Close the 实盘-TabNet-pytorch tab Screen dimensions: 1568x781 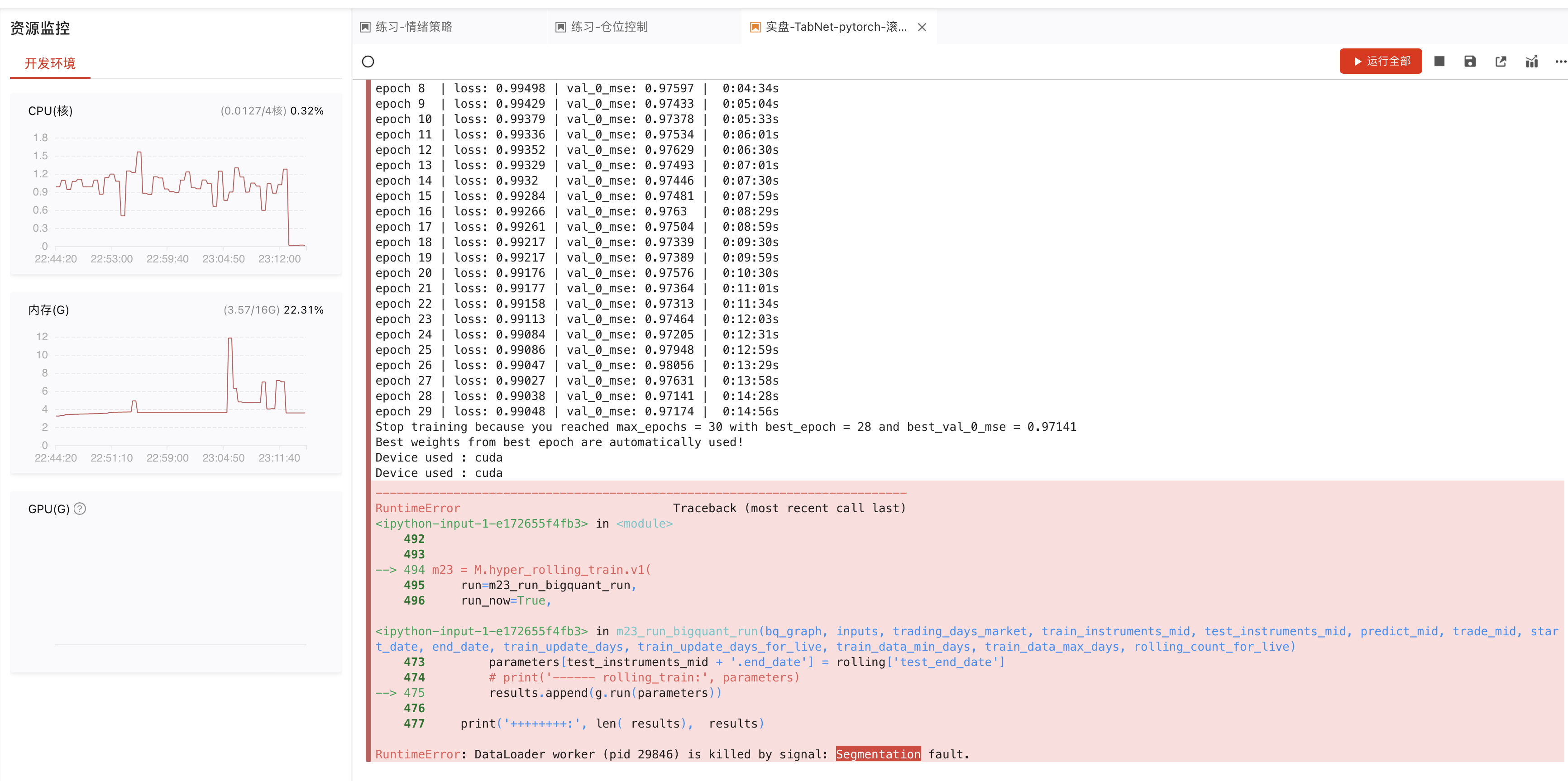point(922,27)
